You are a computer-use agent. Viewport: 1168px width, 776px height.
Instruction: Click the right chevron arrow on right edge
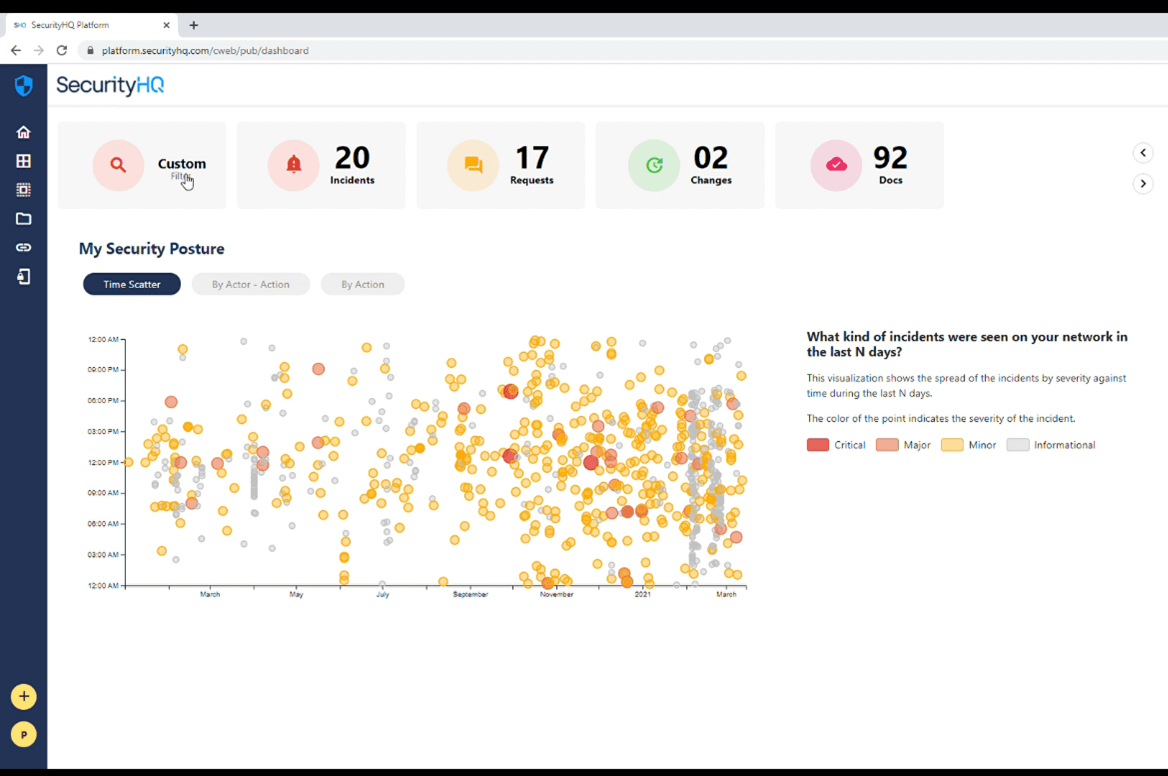[1143, 184]
